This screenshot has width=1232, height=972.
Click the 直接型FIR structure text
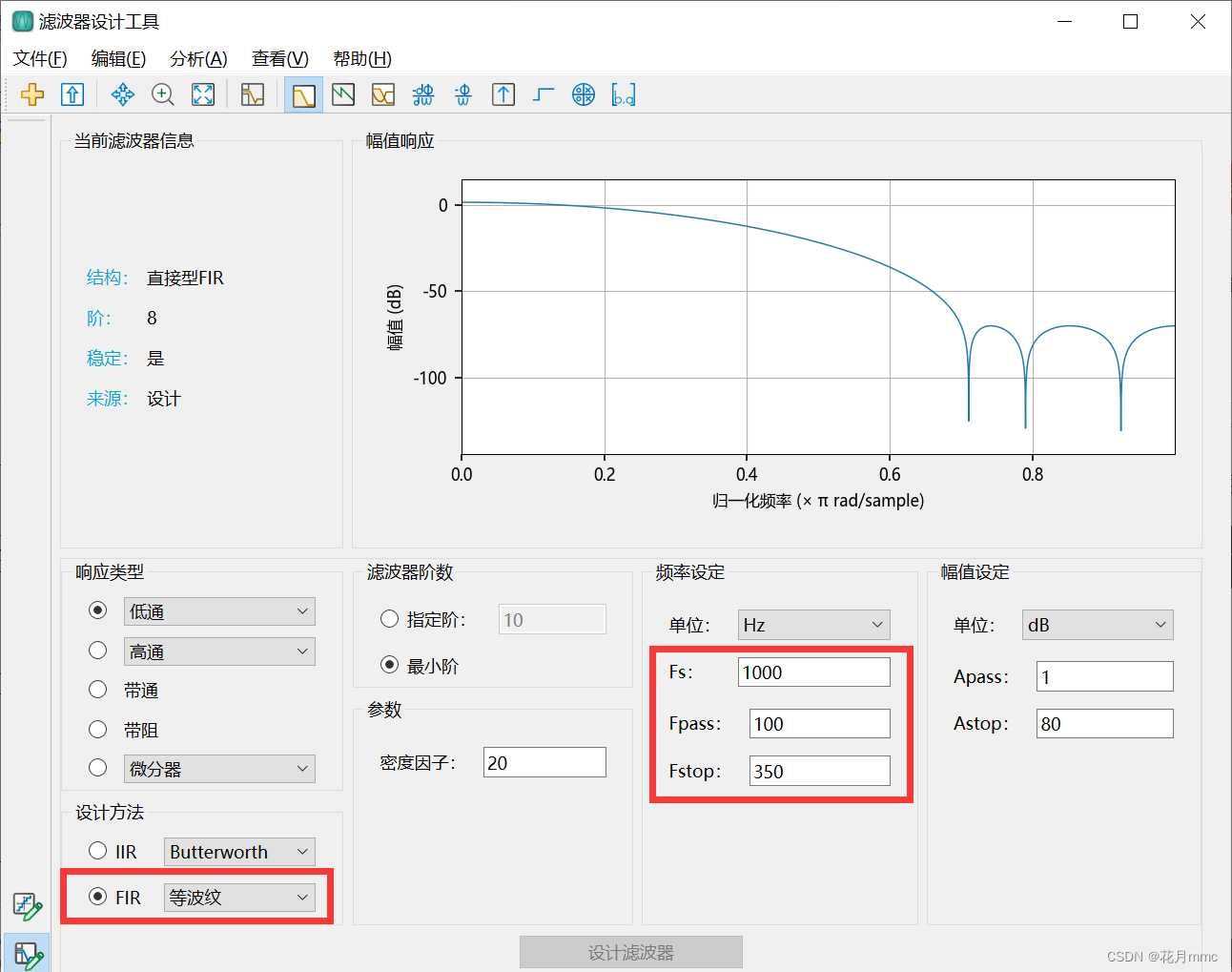pyautogui.click(x=185, y=278)
